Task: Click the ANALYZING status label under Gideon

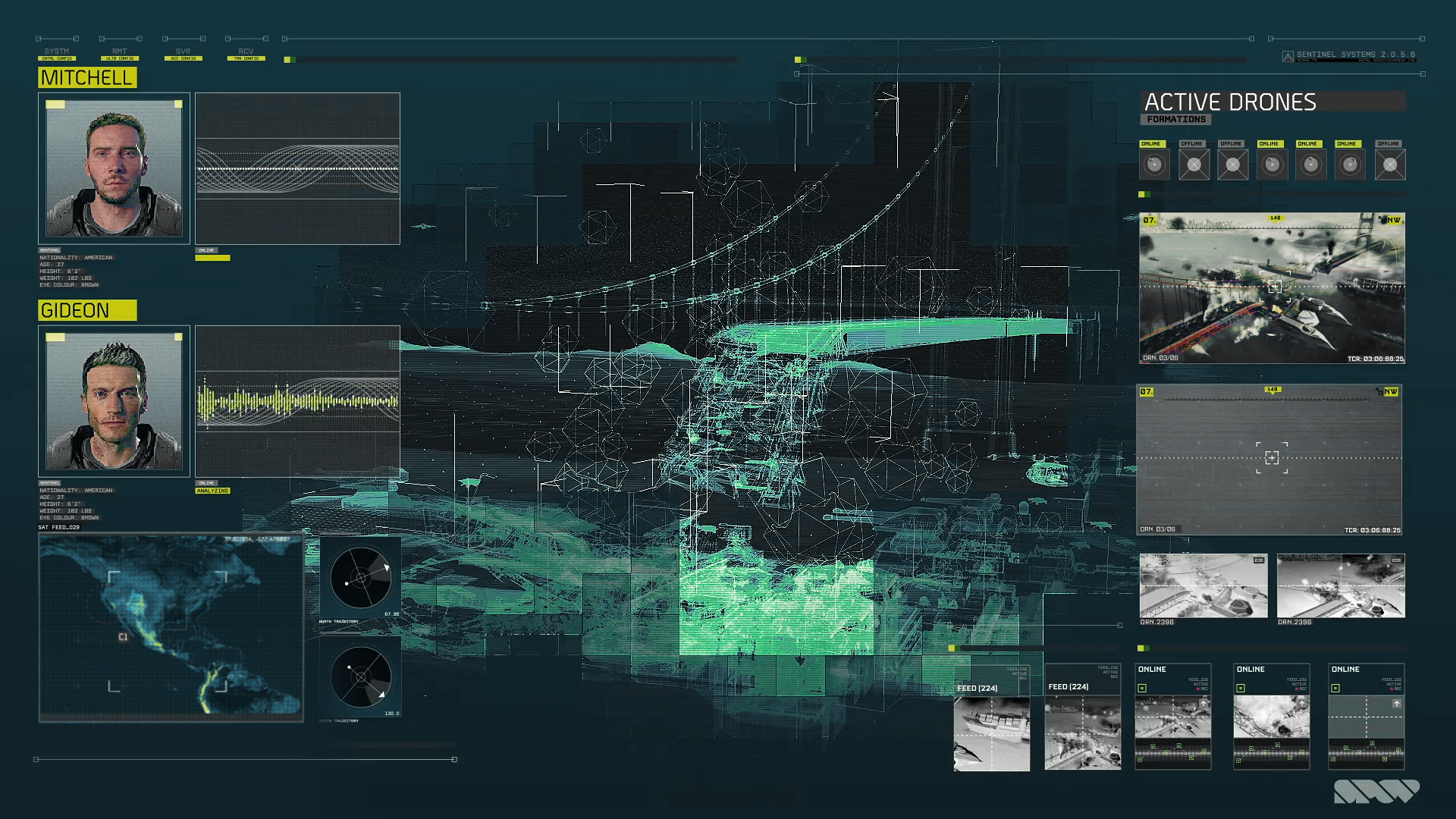Action: (212, 491)
